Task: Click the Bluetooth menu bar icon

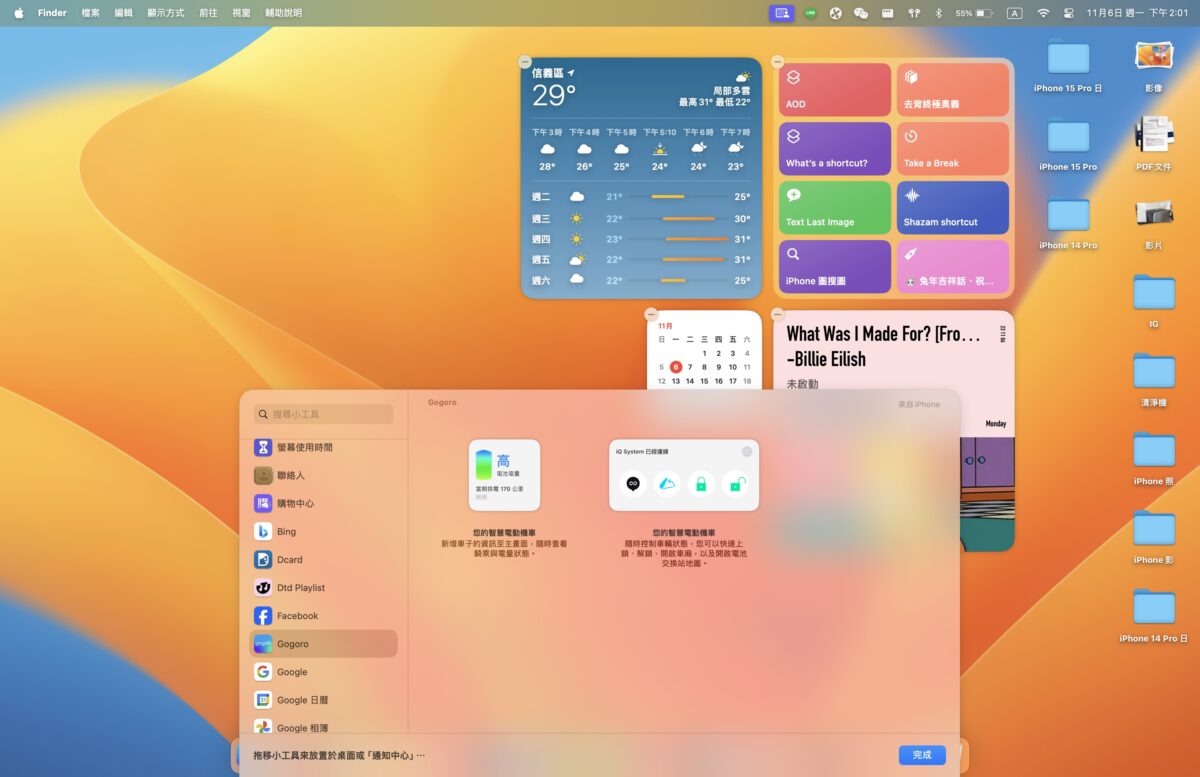Action: pyautogui.click(x=938, y=13)
